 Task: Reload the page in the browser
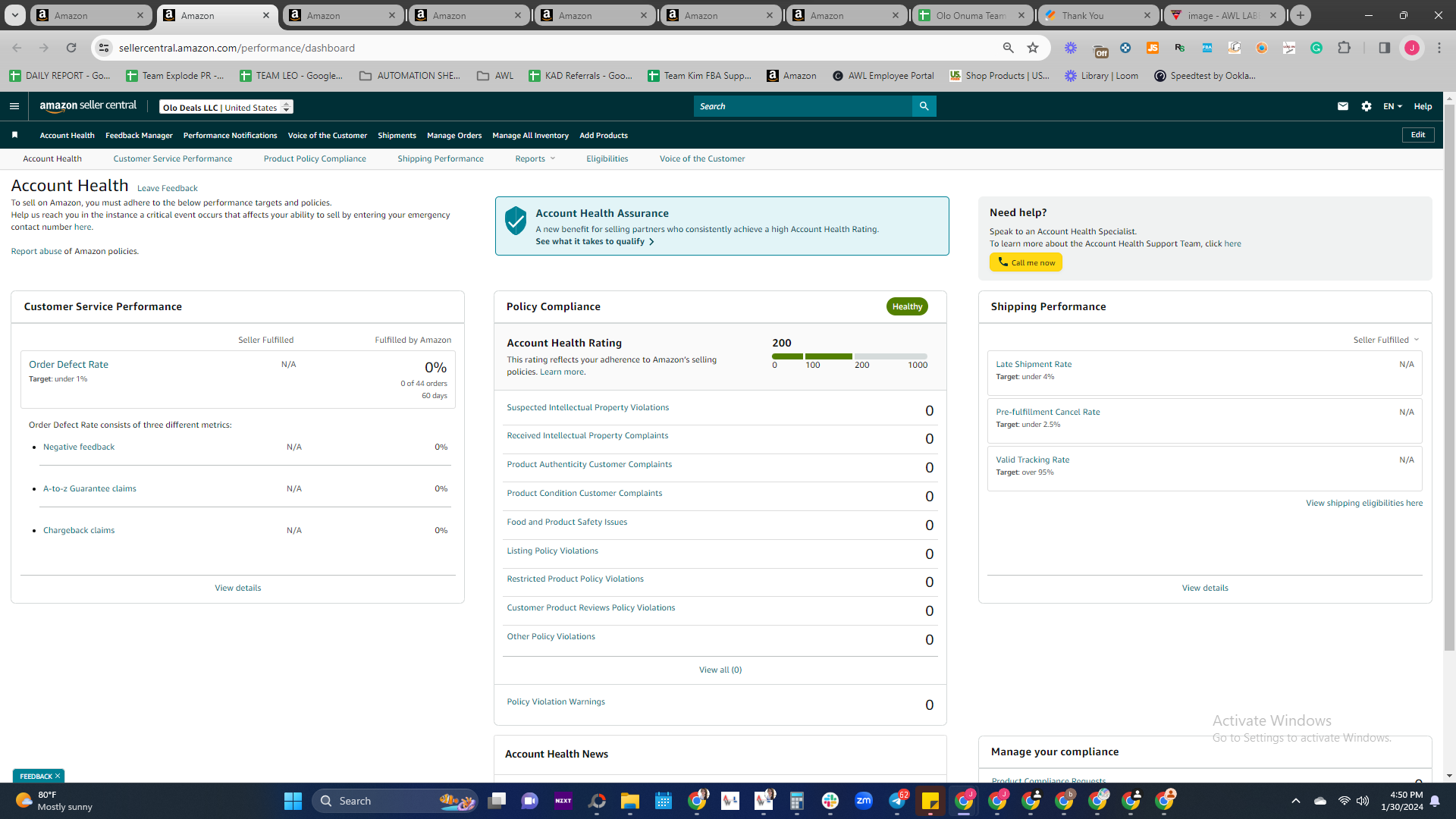pos(71,48)
